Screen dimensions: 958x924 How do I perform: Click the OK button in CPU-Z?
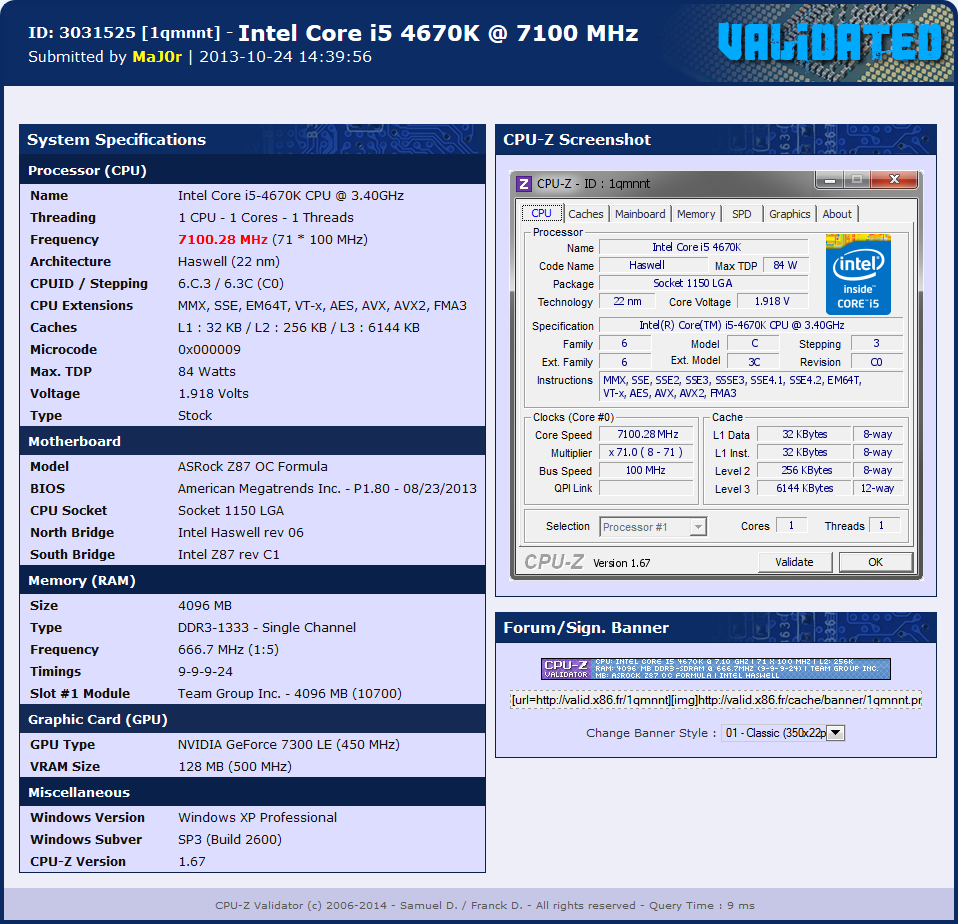pyautogui.click(x=876, y=562)
